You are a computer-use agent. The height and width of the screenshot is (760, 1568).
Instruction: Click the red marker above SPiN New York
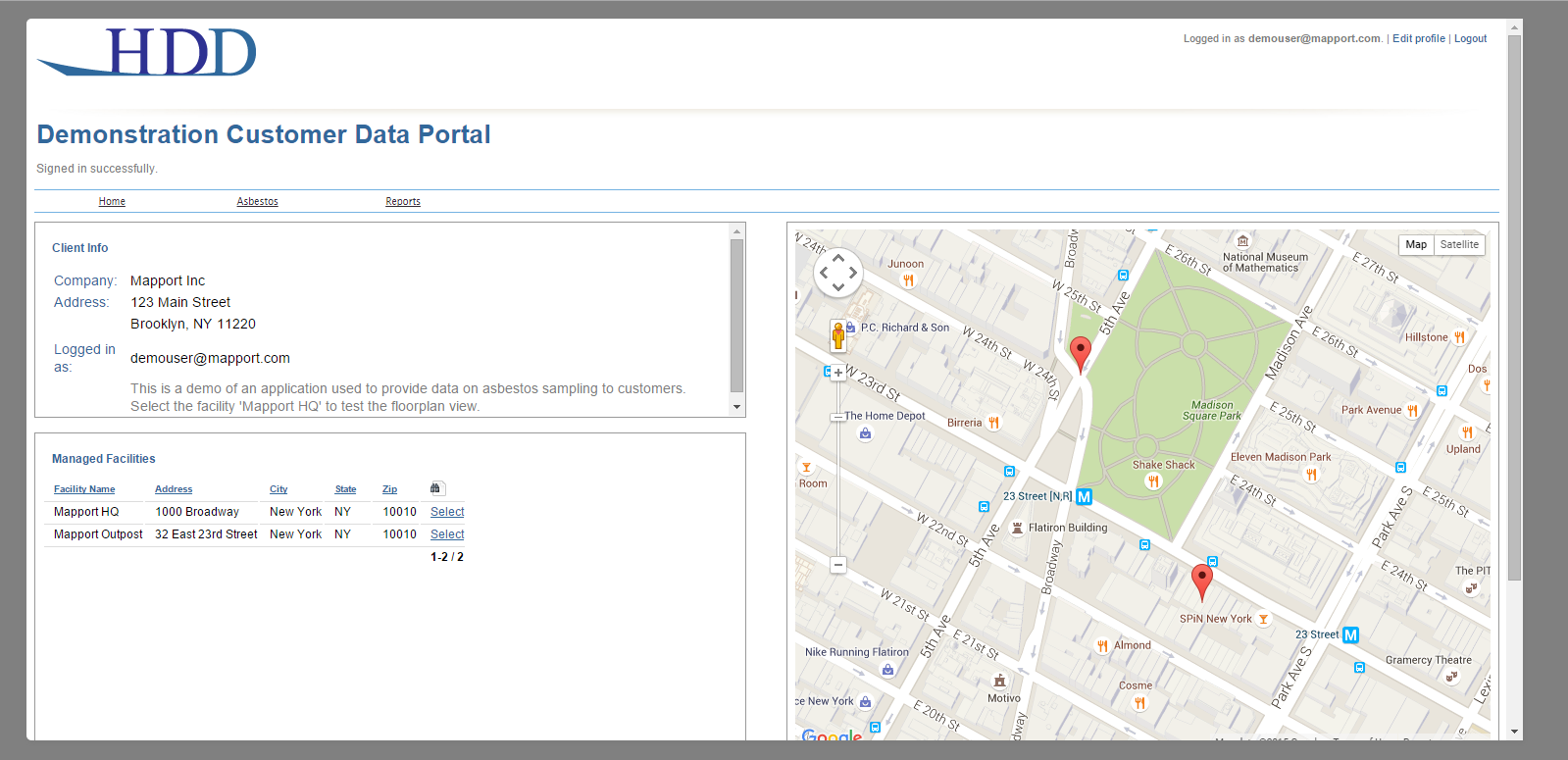pyautogui.click(x=1201, y=583)
